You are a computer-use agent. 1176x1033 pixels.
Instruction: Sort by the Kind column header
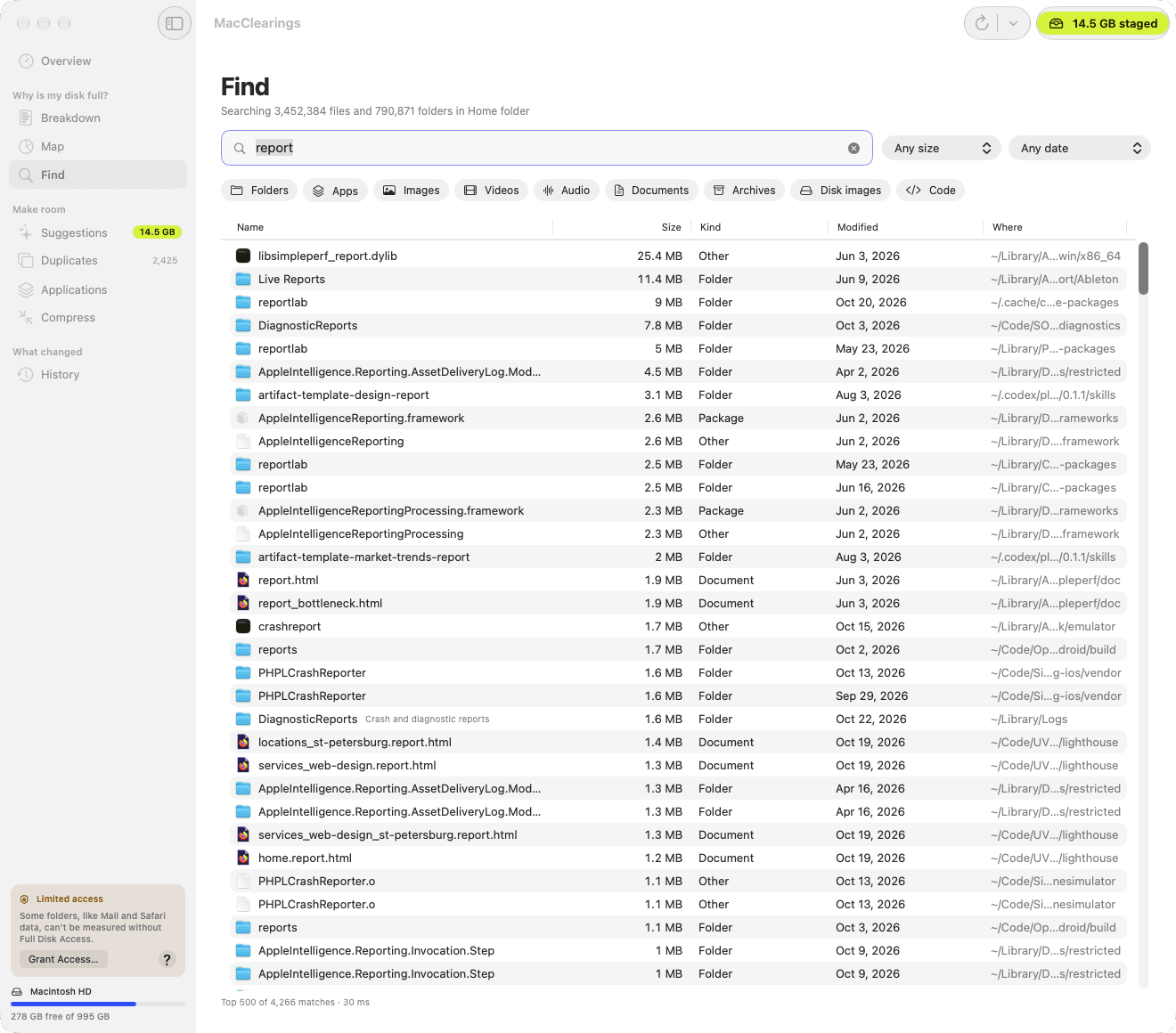tap(710, 228)
